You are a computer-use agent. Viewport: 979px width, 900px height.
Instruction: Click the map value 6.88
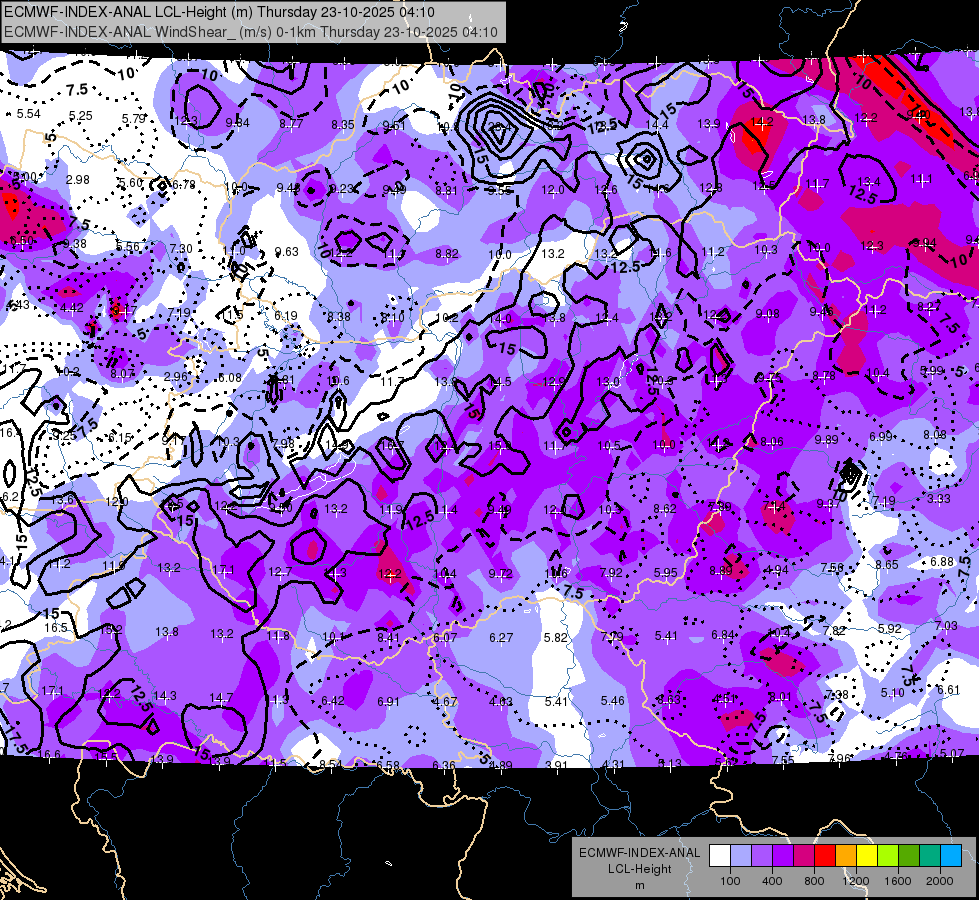pyautogui.click(x=942, y=562)
